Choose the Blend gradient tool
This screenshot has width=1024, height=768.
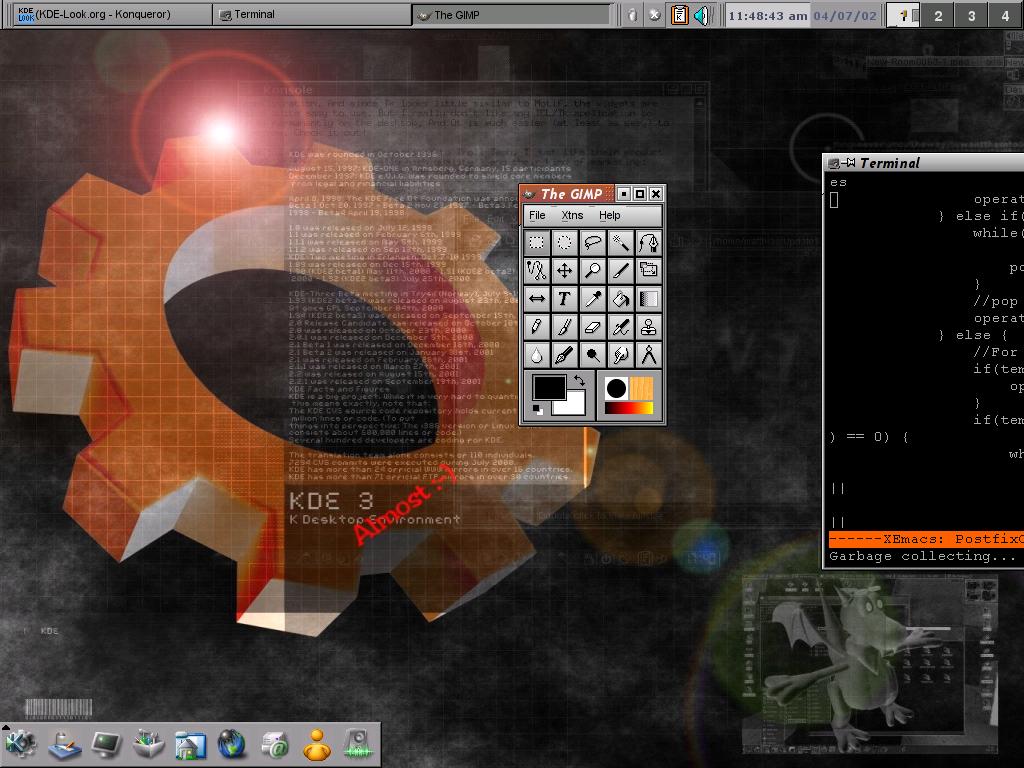(x=648, y=298)
